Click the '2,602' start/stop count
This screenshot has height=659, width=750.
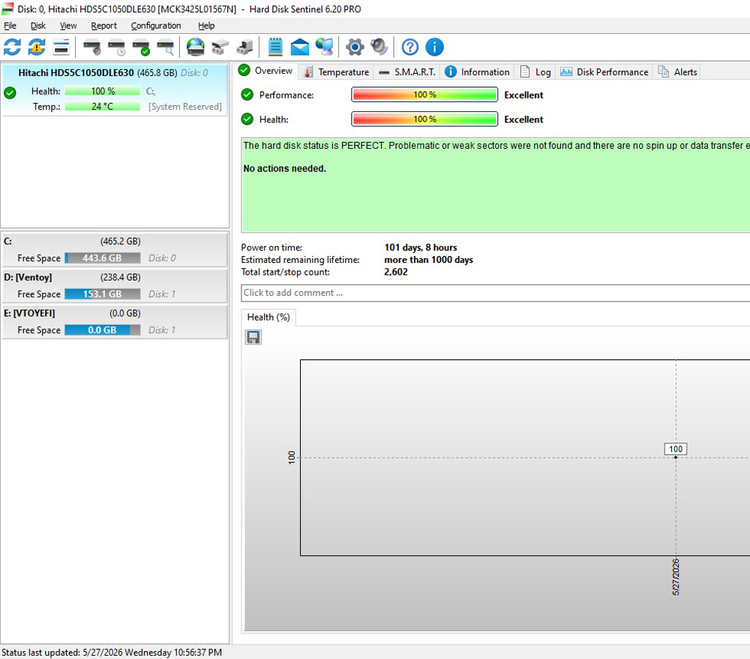pos(396,272)
